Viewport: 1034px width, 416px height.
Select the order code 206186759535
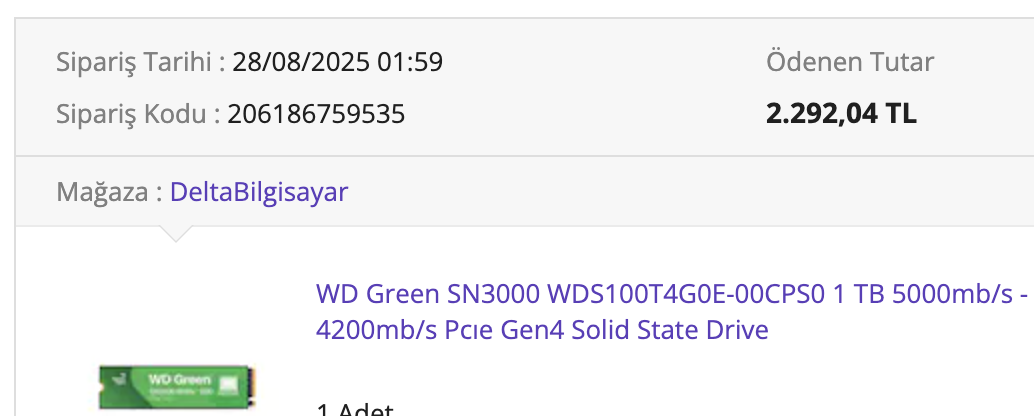pyautogui.click(x=316, y=114)
